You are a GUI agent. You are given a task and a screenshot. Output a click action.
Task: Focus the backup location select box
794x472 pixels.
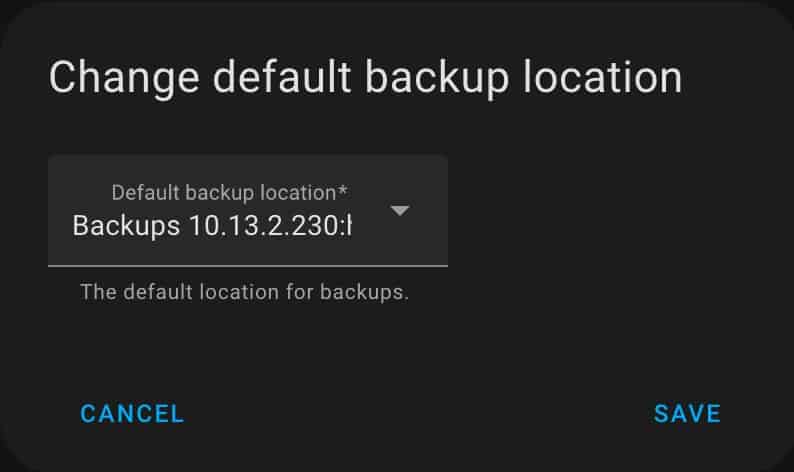[x=248, y=210]
